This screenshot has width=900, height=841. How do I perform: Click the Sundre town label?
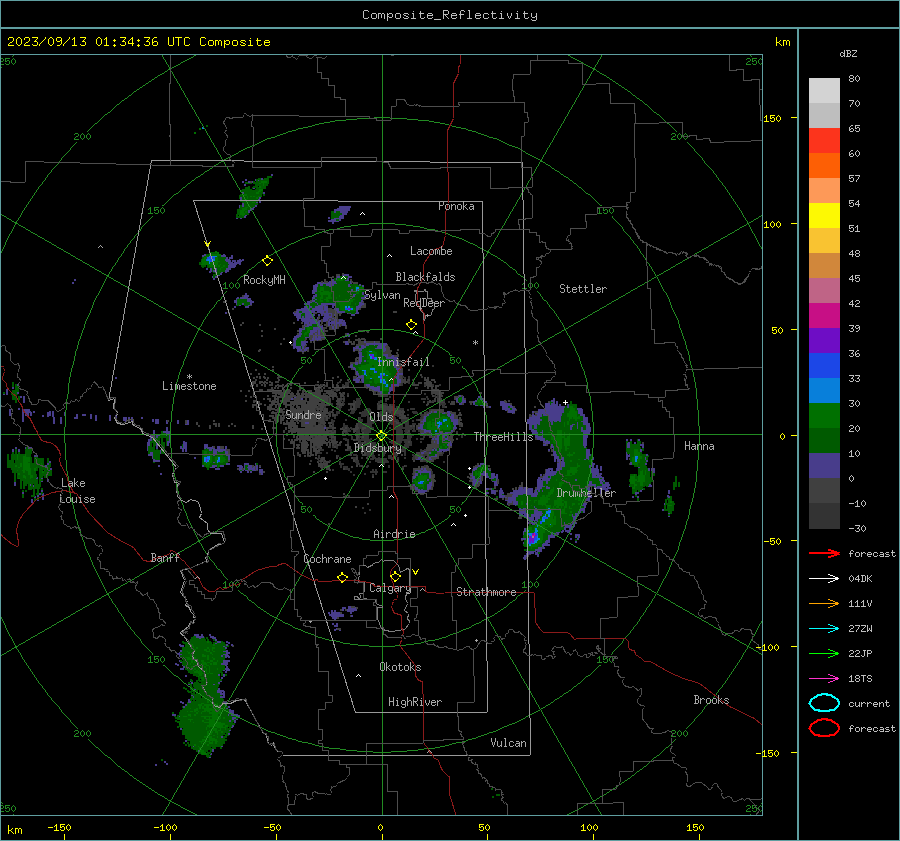[x=303, y=415]
